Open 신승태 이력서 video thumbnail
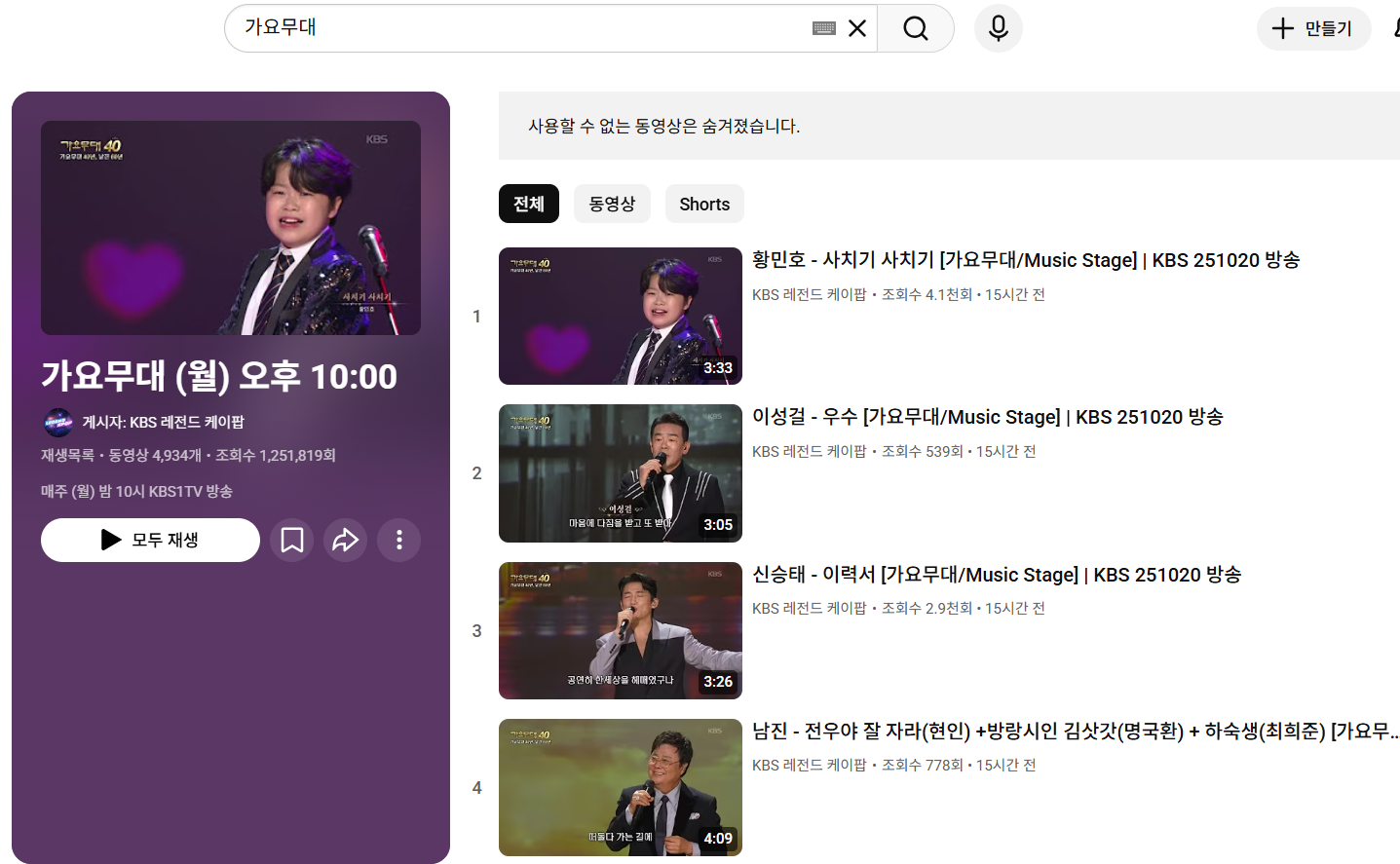The height and width of the screenshot is (864, 1400). click(x=621, y=630)
